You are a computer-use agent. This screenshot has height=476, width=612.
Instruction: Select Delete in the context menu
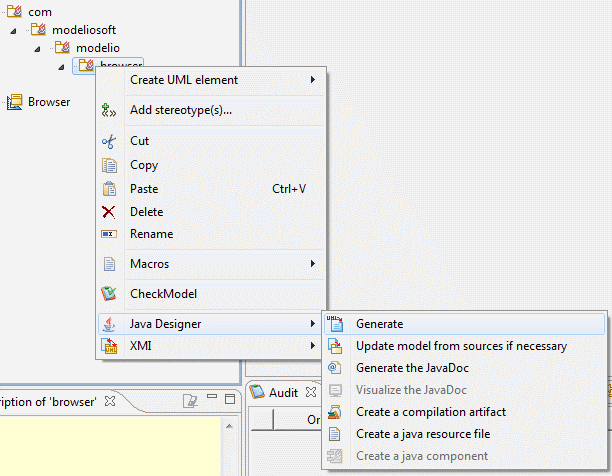(x=211, y=212)
